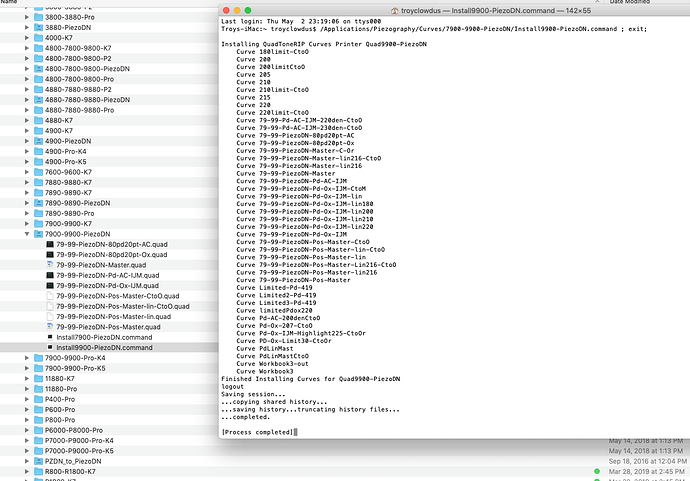Image resolution: width=690 pixels, height=481 pixels.
Task: Click the 4880-K7 folder icon
Action: tap(38, 120)
